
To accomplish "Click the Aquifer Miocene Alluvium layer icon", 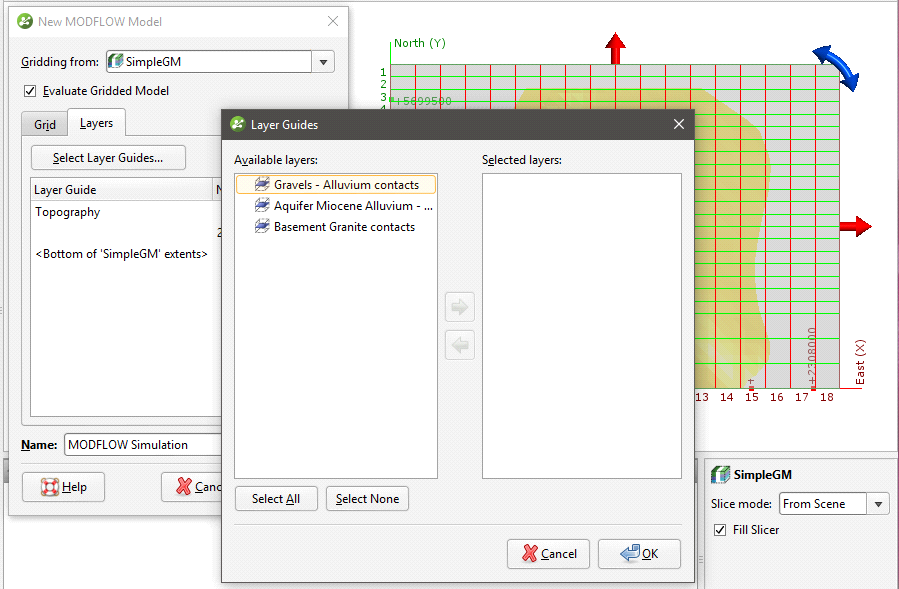I will [x=262, y=206].
